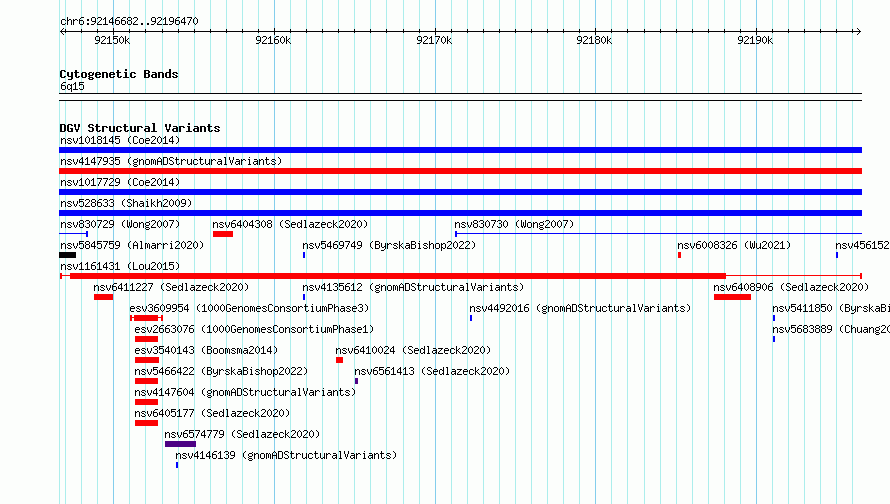Click the nsv5411850 variant label
890x504 pixels.
(x=831, y=308)
